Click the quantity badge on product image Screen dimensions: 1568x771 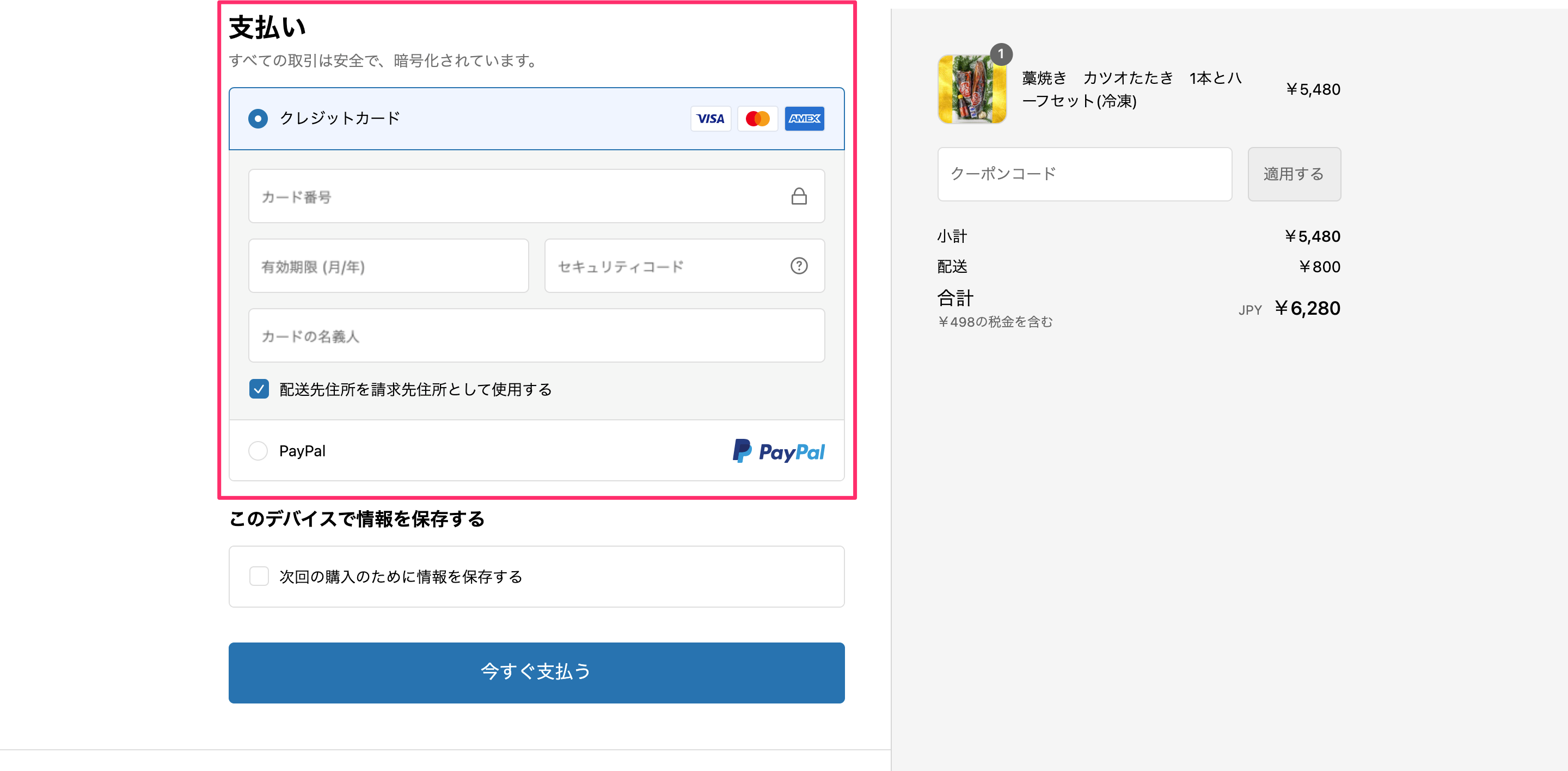[x=1001, y=54]
